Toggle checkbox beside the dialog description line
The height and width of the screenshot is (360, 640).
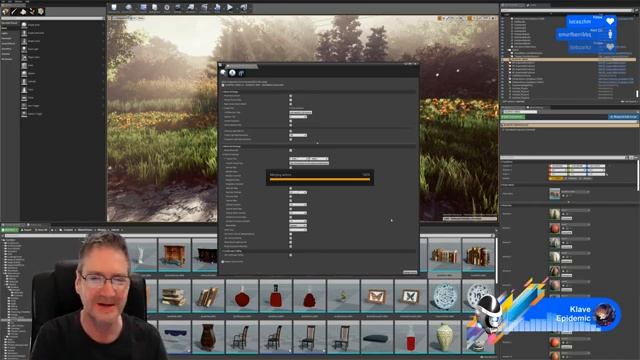pyautogui.click(x=223, y=85)
